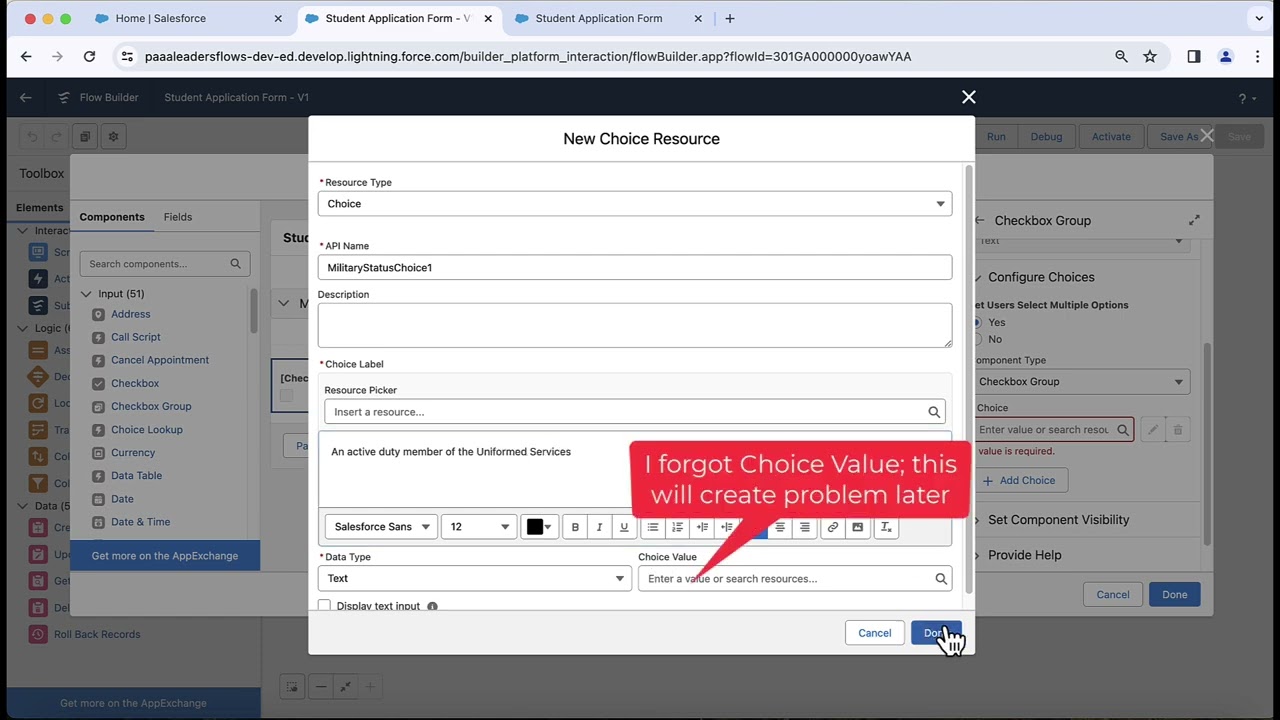Screen dimensions: 1280x720
Task: Insert a link in the Choice Label editor
Action: 833,527
